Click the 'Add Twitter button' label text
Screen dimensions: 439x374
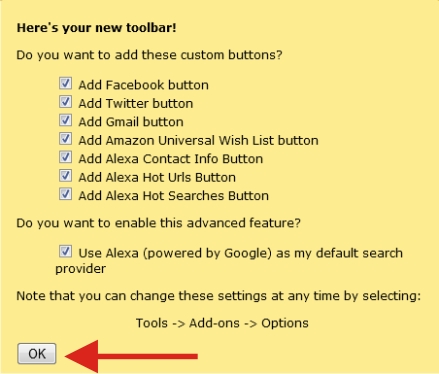coord(136,103)
